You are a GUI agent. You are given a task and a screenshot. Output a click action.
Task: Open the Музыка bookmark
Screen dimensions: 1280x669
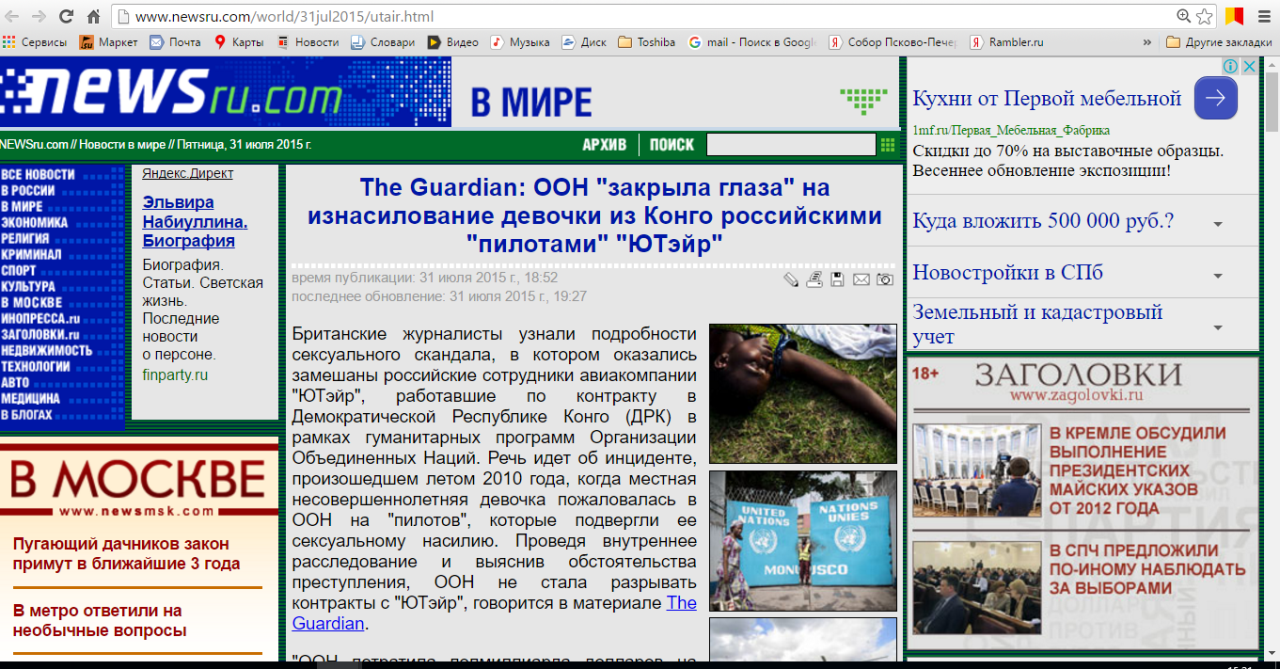520,42
